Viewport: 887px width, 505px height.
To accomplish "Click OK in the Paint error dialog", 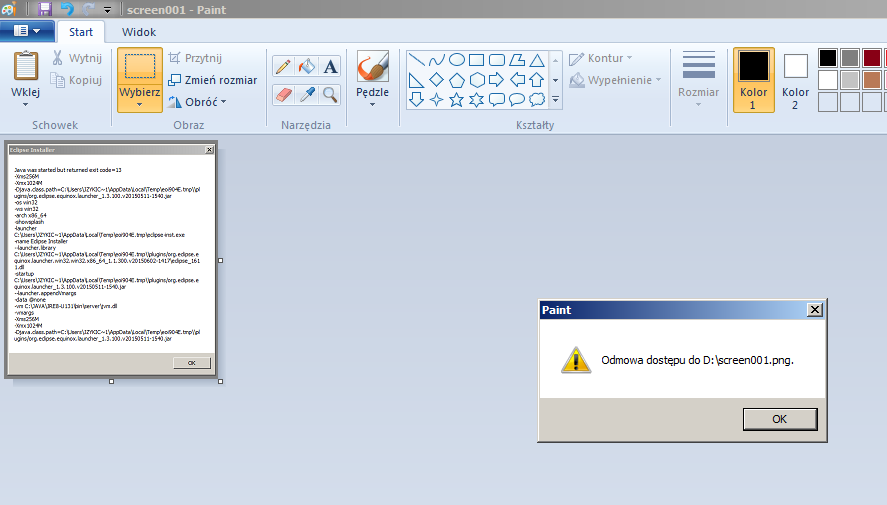I will 780,419.
